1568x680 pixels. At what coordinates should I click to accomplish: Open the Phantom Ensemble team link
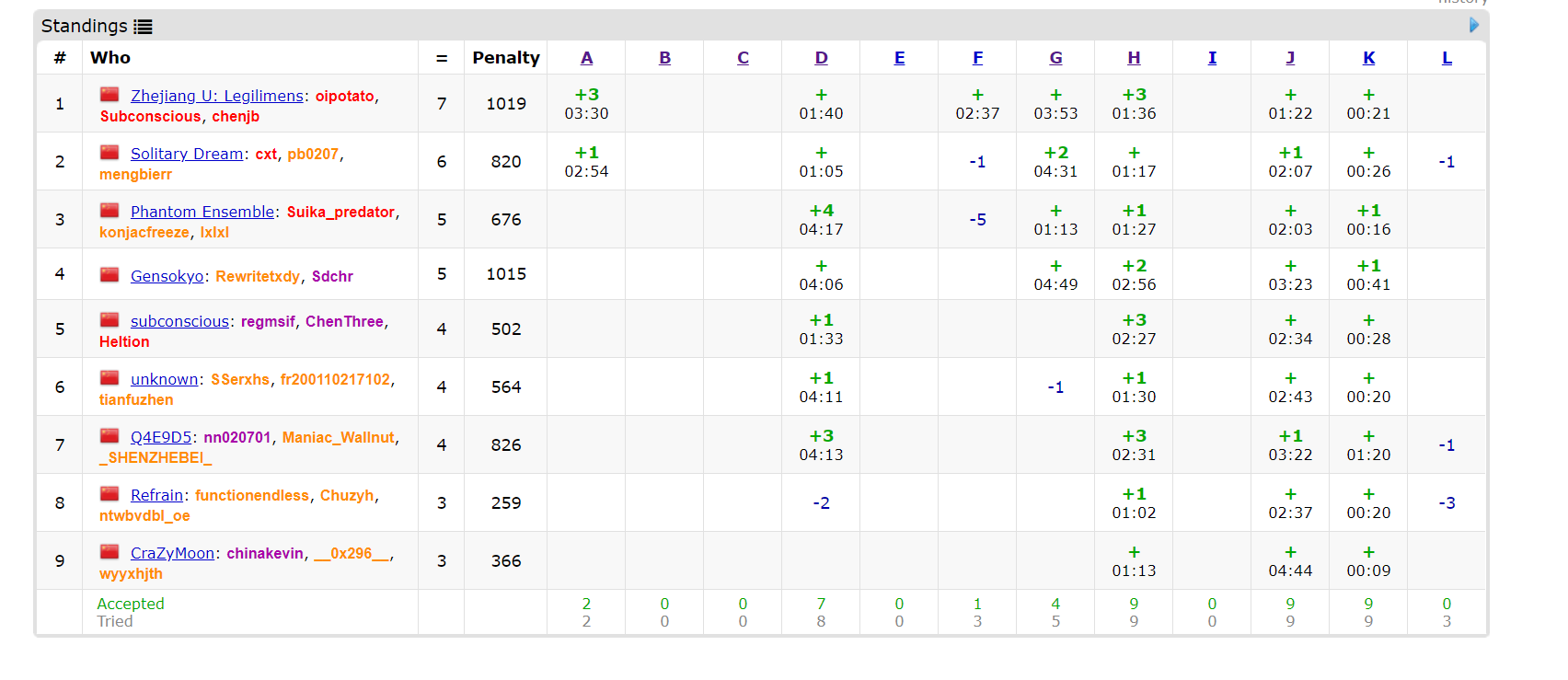(202, 212)
